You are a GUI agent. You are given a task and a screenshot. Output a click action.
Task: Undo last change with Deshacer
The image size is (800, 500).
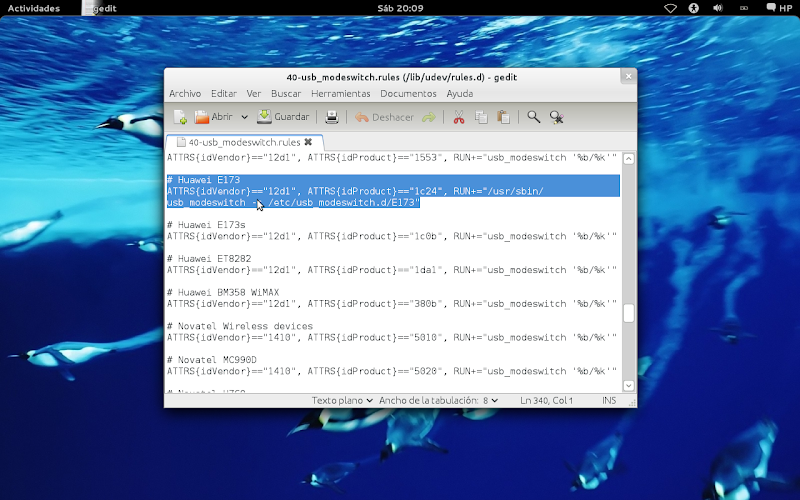[384, 117]
